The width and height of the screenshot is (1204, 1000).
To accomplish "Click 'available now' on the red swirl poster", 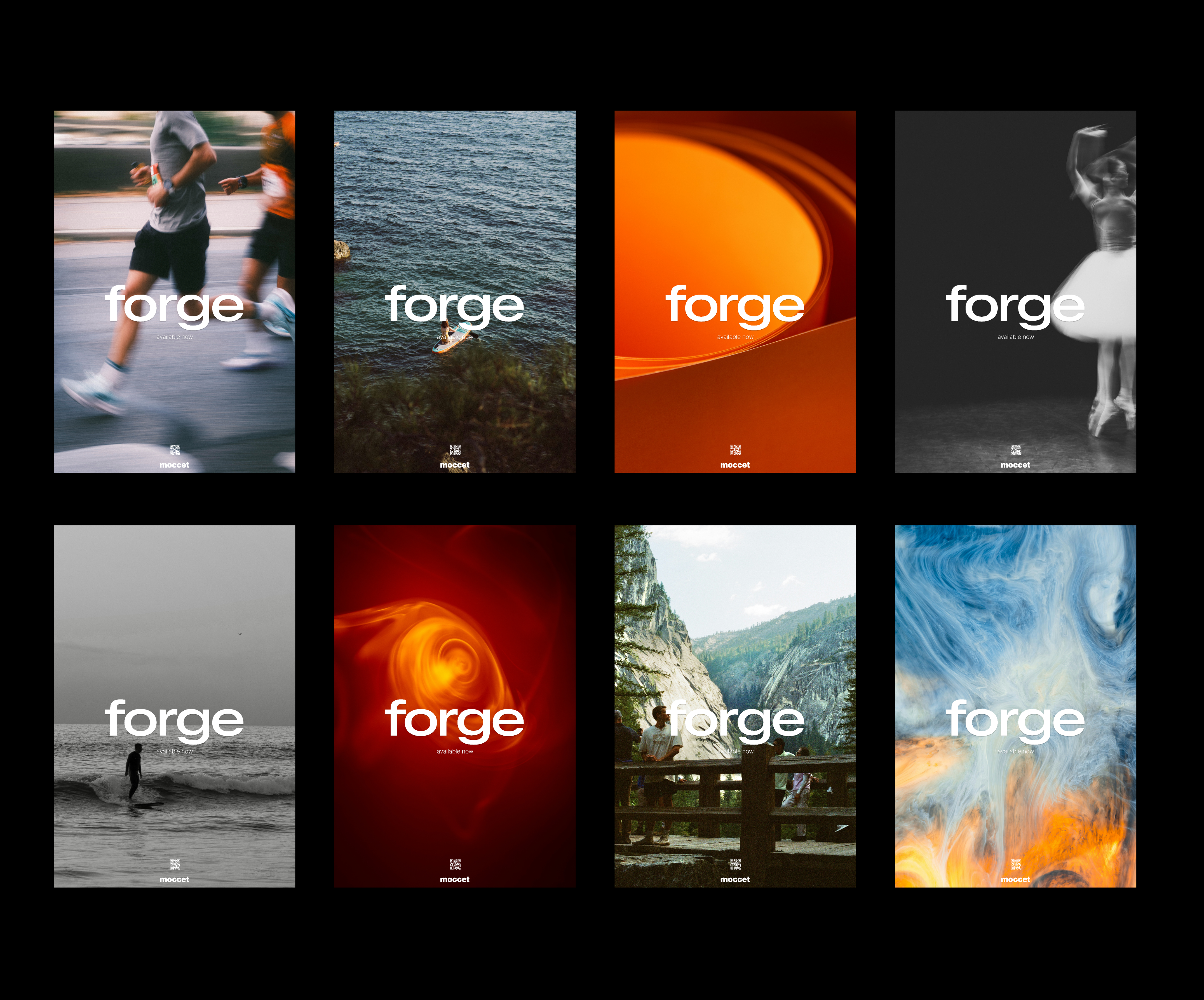I will (x=455, y=752).
